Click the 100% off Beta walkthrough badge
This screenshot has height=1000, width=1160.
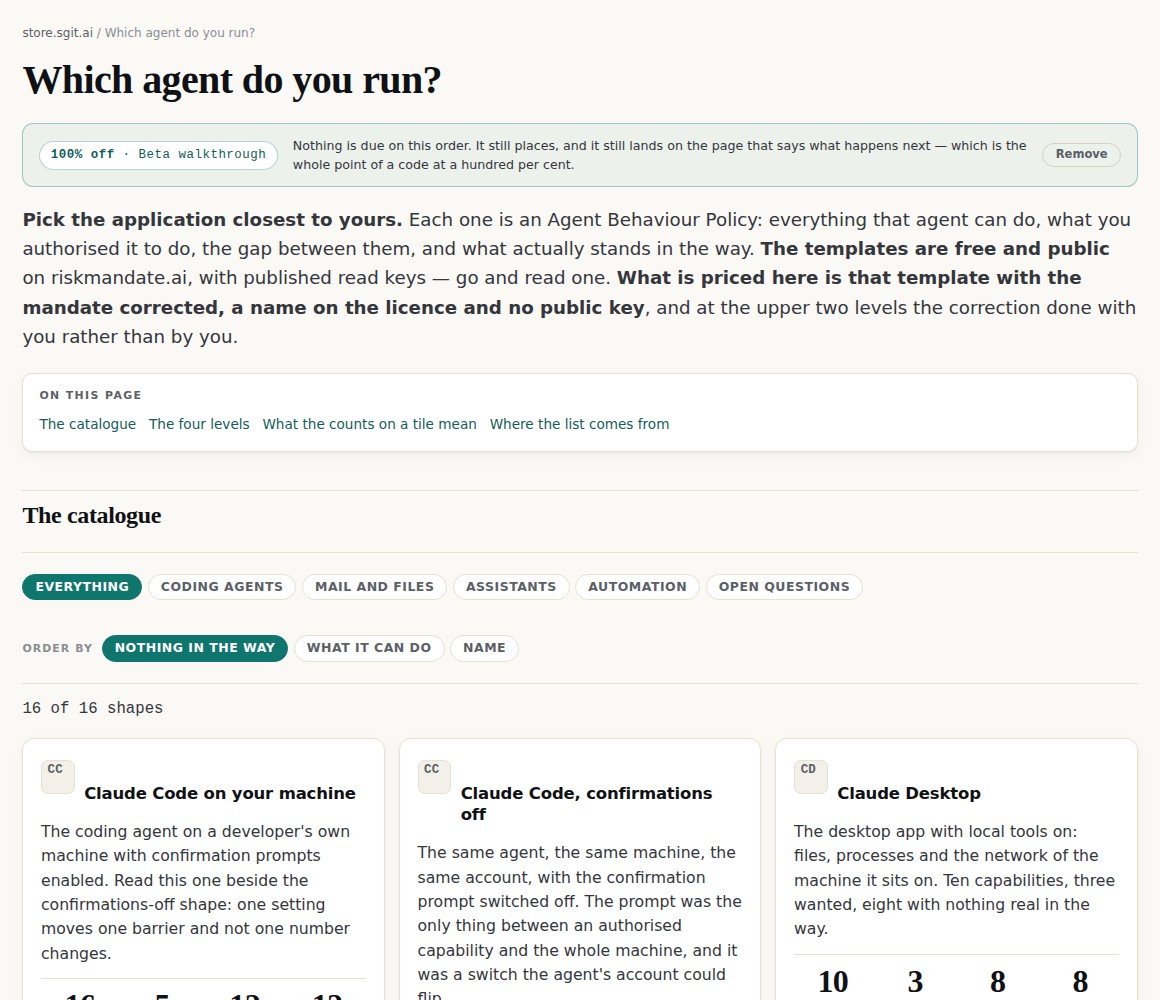158,155
